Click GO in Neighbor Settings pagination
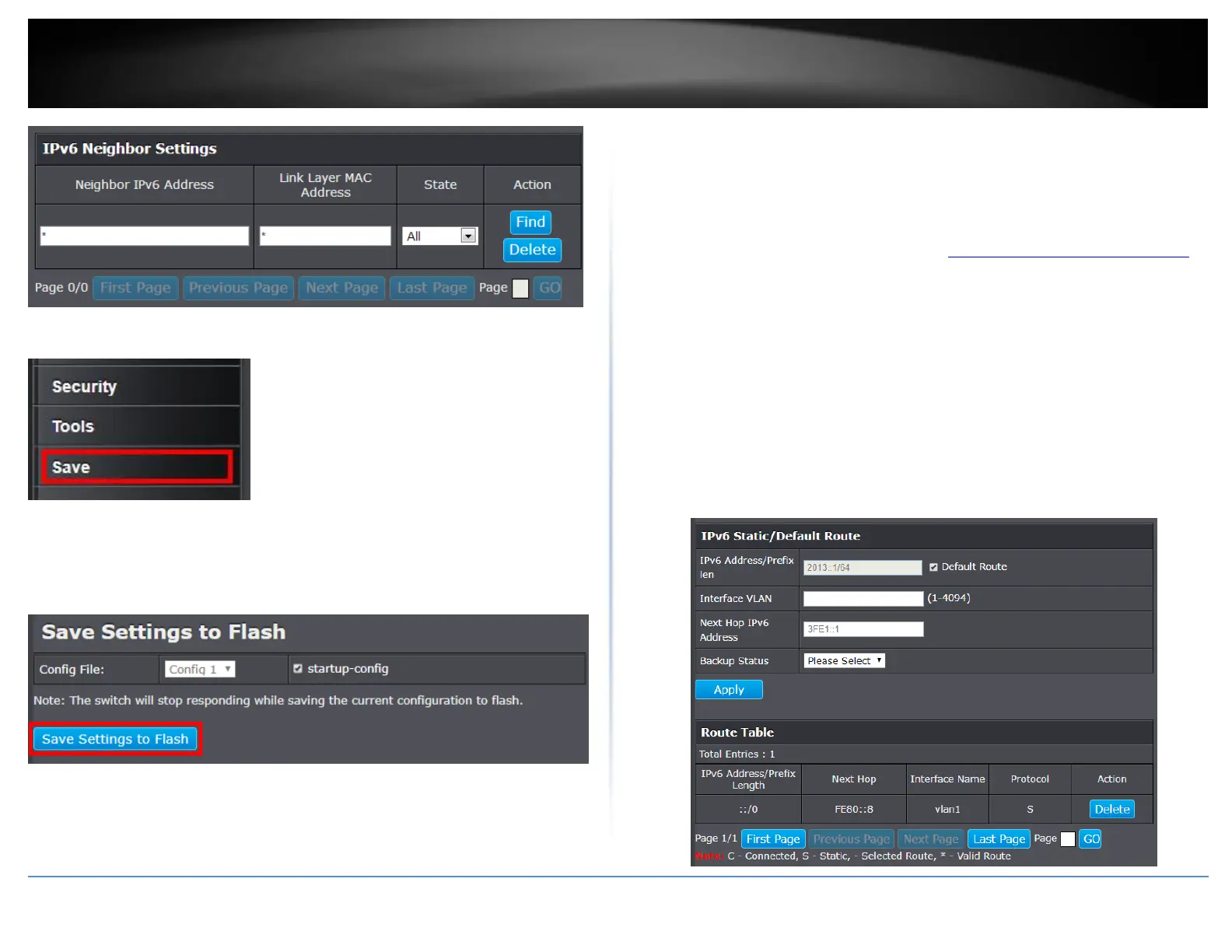Viewport: 1232px width, 952px height. click(x=549, y=288)
